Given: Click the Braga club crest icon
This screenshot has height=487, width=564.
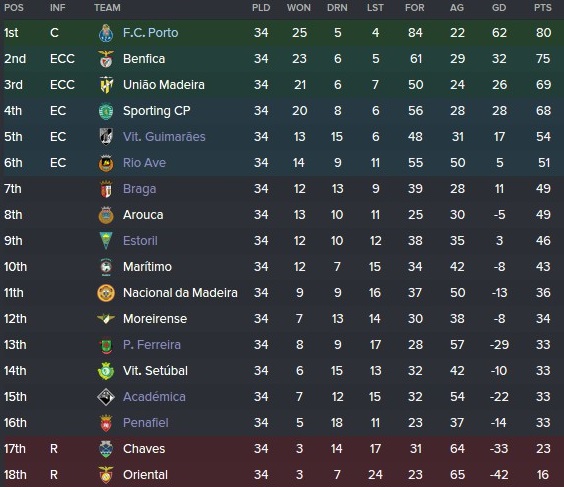Looking at the screenshot, I should click(106, 189).
